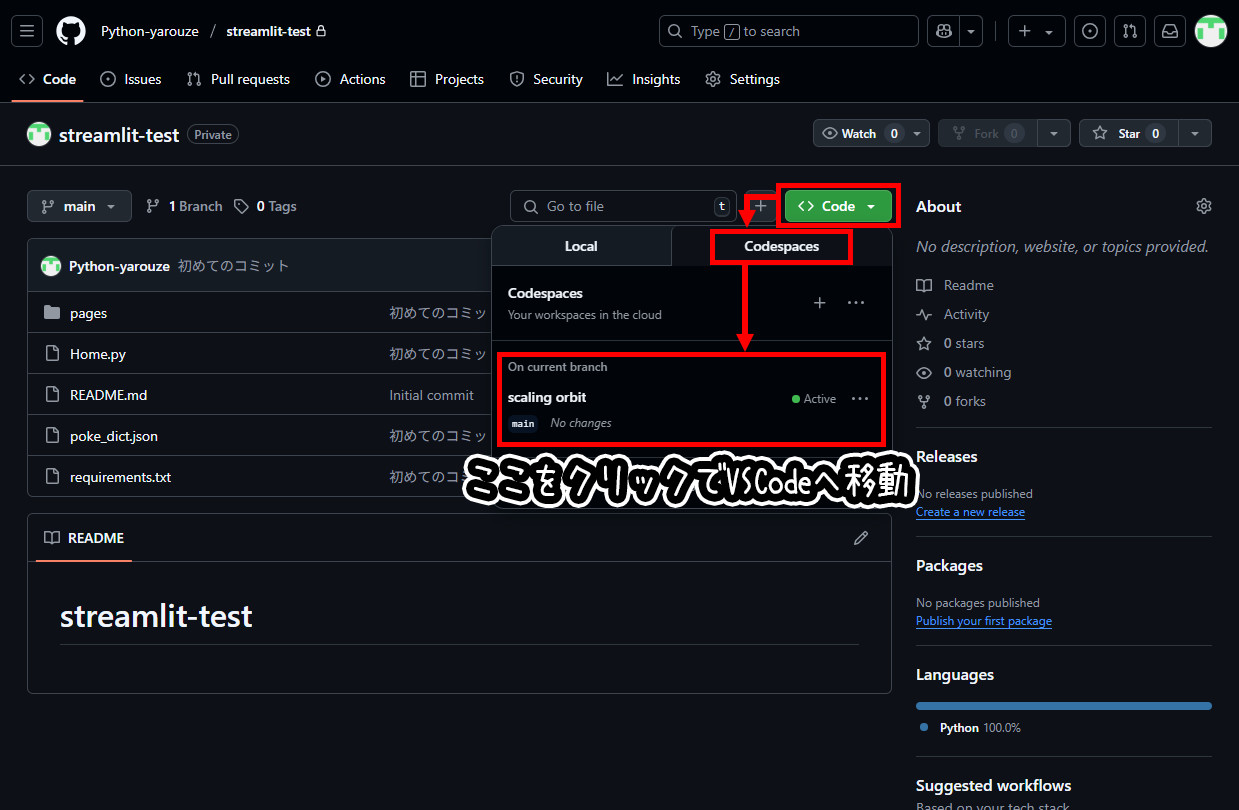Click the Packages heading link
Image resolution: width=1239 pixels, height=810 pixels.
(949, 565)
